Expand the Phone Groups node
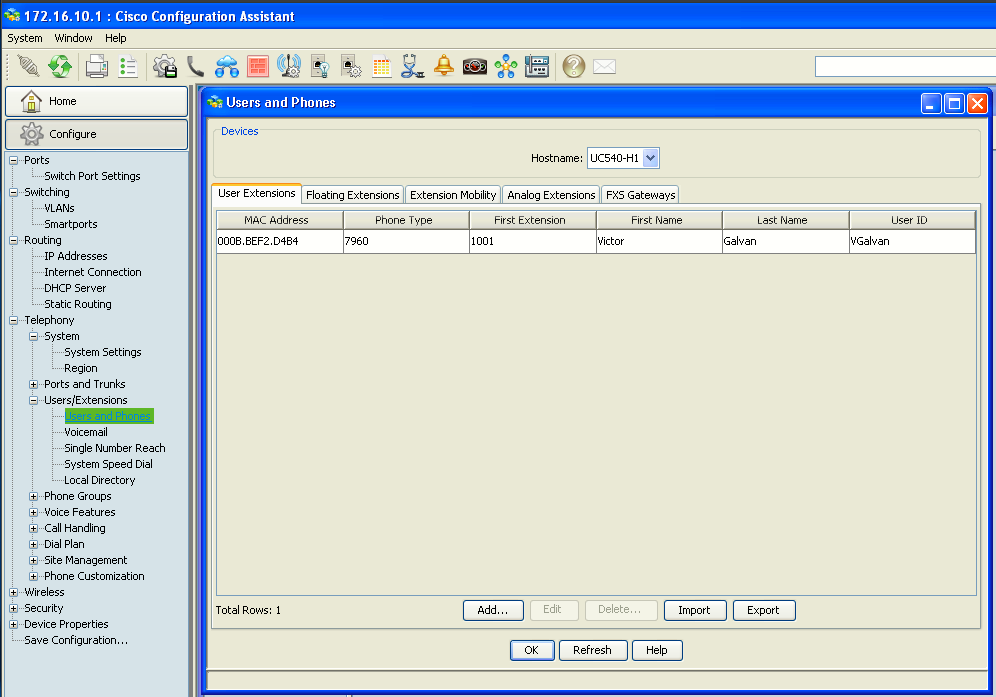The height and width of the screenshot is (697, 996). click(34, 496)
